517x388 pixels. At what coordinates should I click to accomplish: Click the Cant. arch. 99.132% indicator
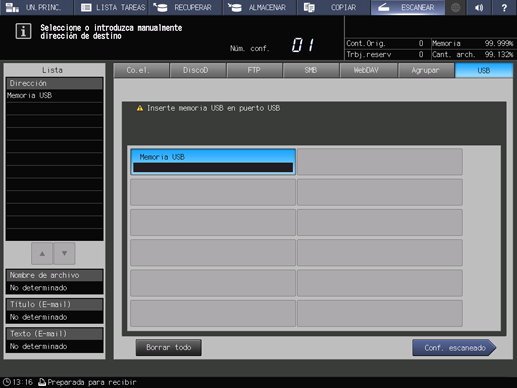[x=472, y=54]
